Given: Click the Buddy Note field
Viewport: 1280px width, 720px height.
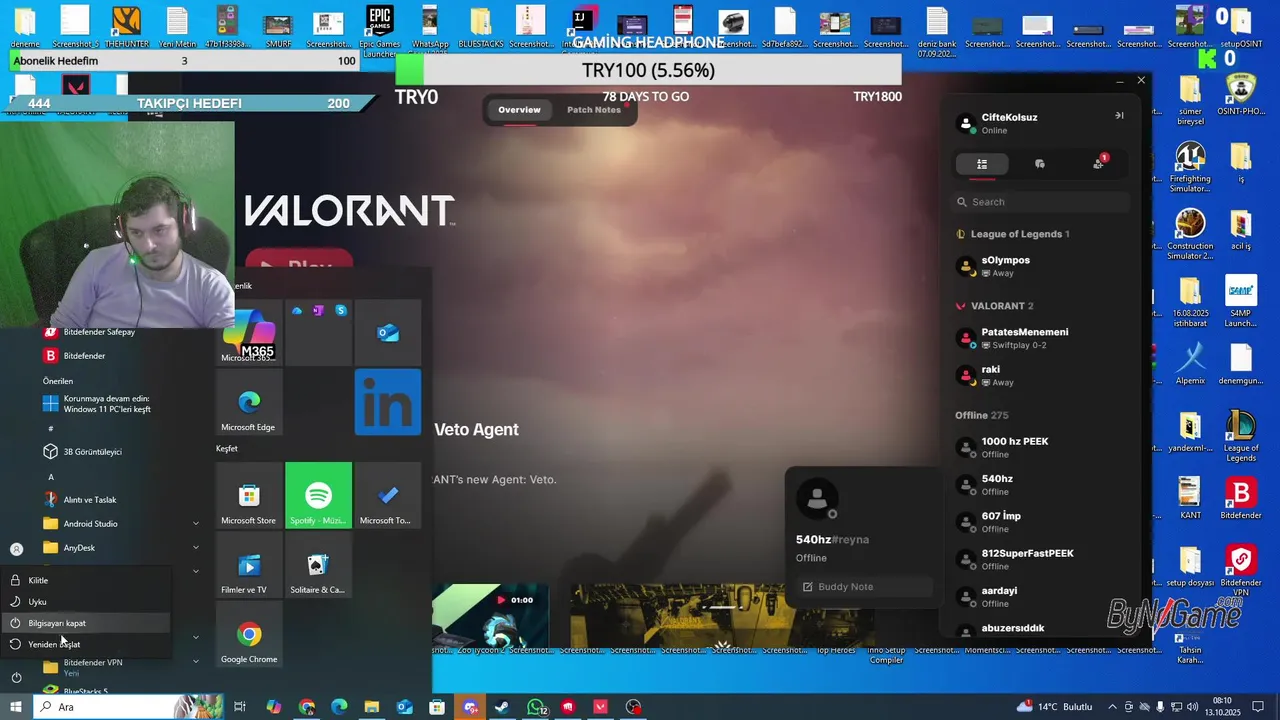Looking at the screenshot, I should 864,587.
